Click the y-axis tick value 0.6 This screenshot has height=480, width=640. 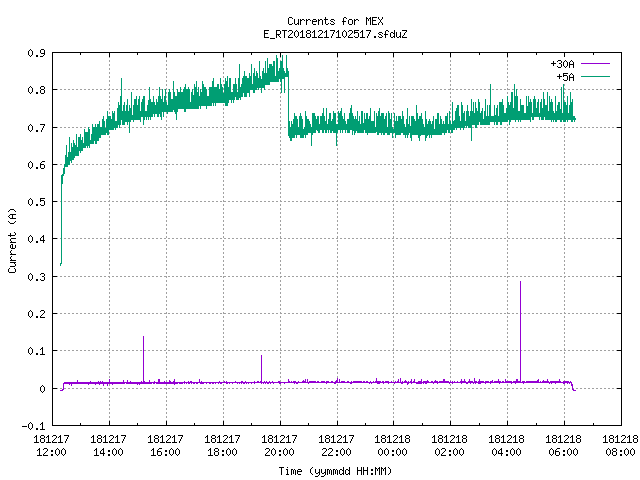[36, 165]
